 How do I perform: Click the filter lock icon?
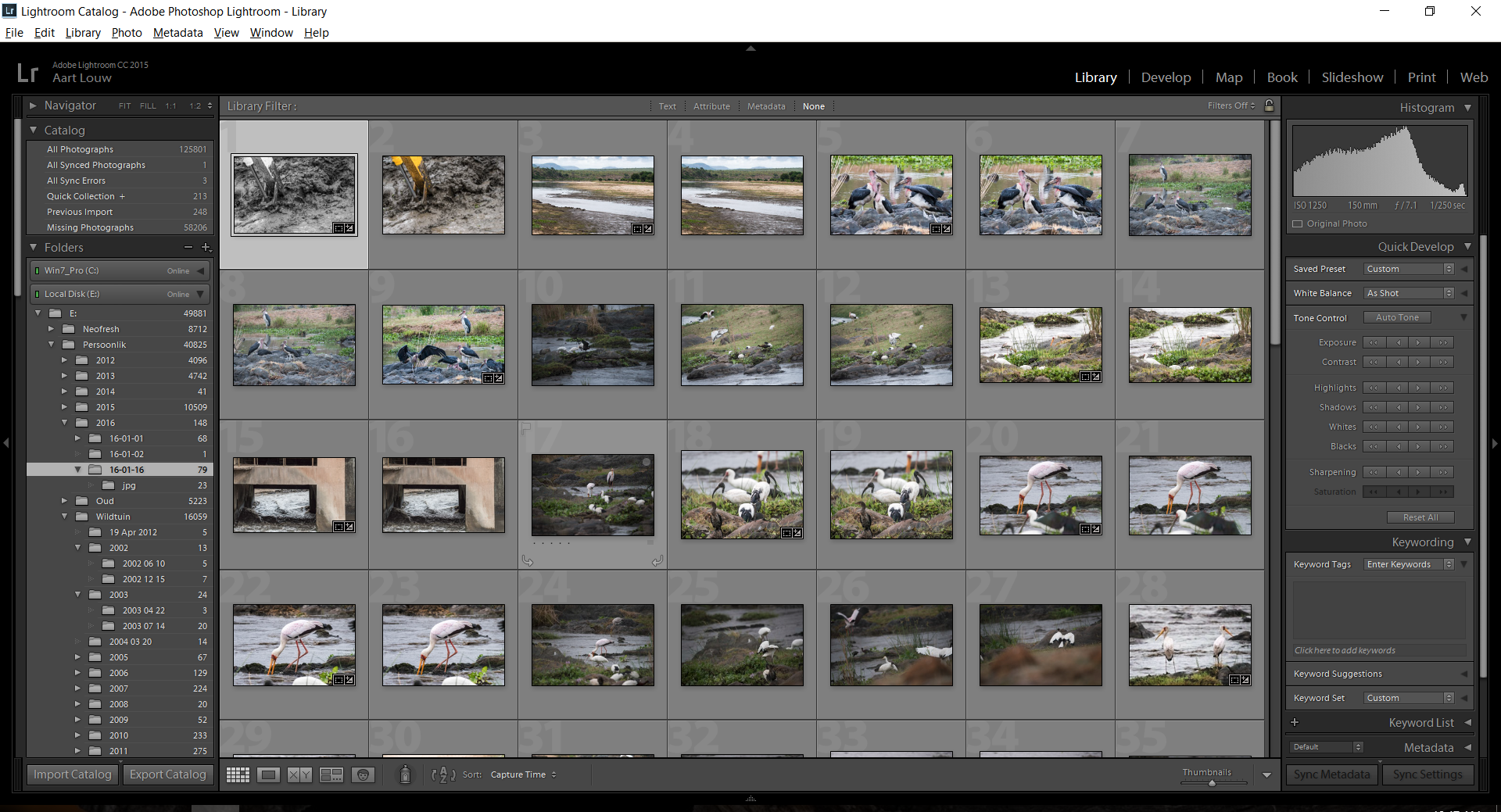coord(1269,106)
